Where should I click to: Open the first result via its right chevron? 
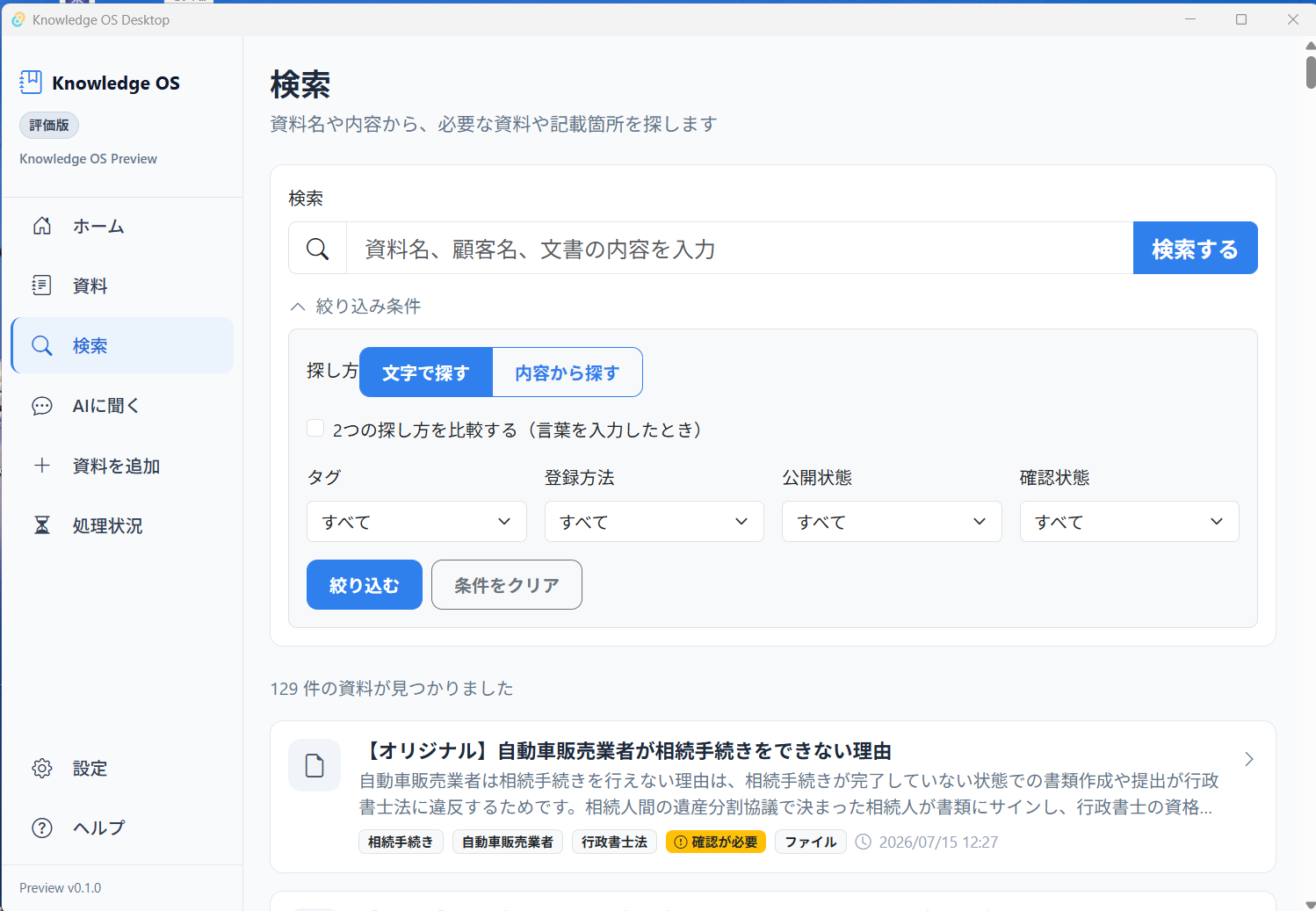(x=1249, y=759)
